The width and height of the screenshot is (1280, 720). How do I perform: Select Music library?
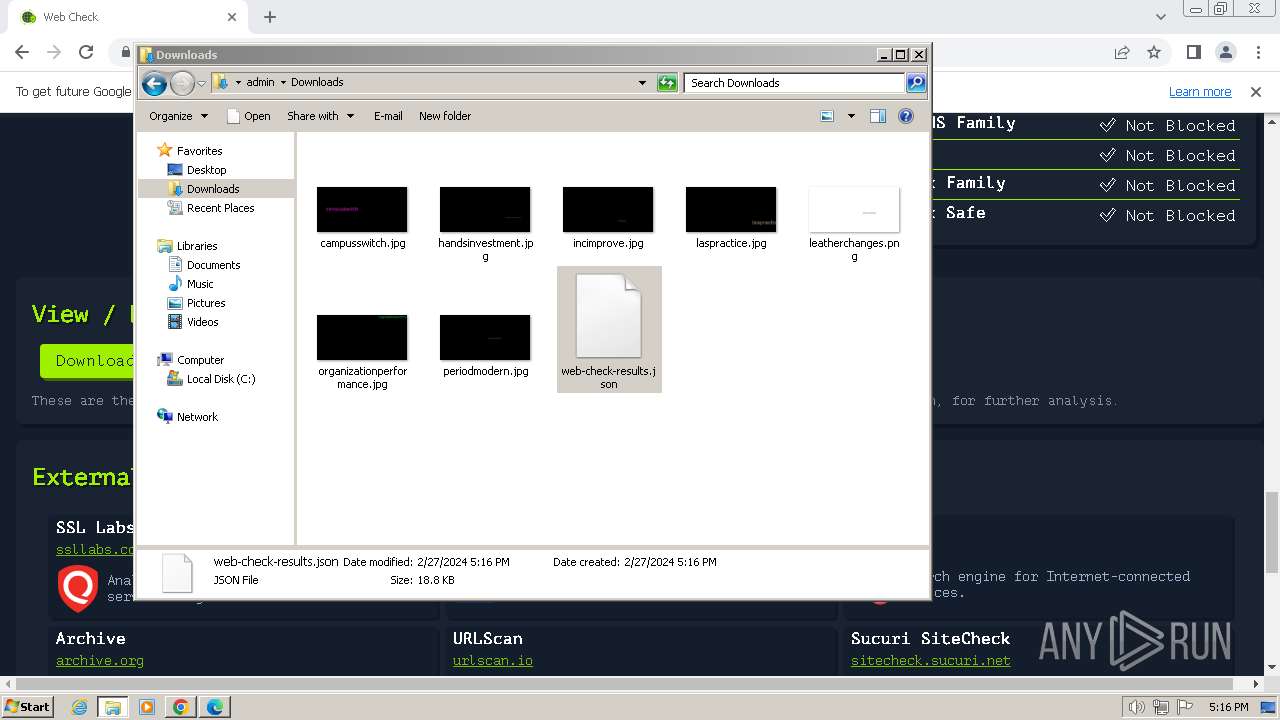coord(200,284)
